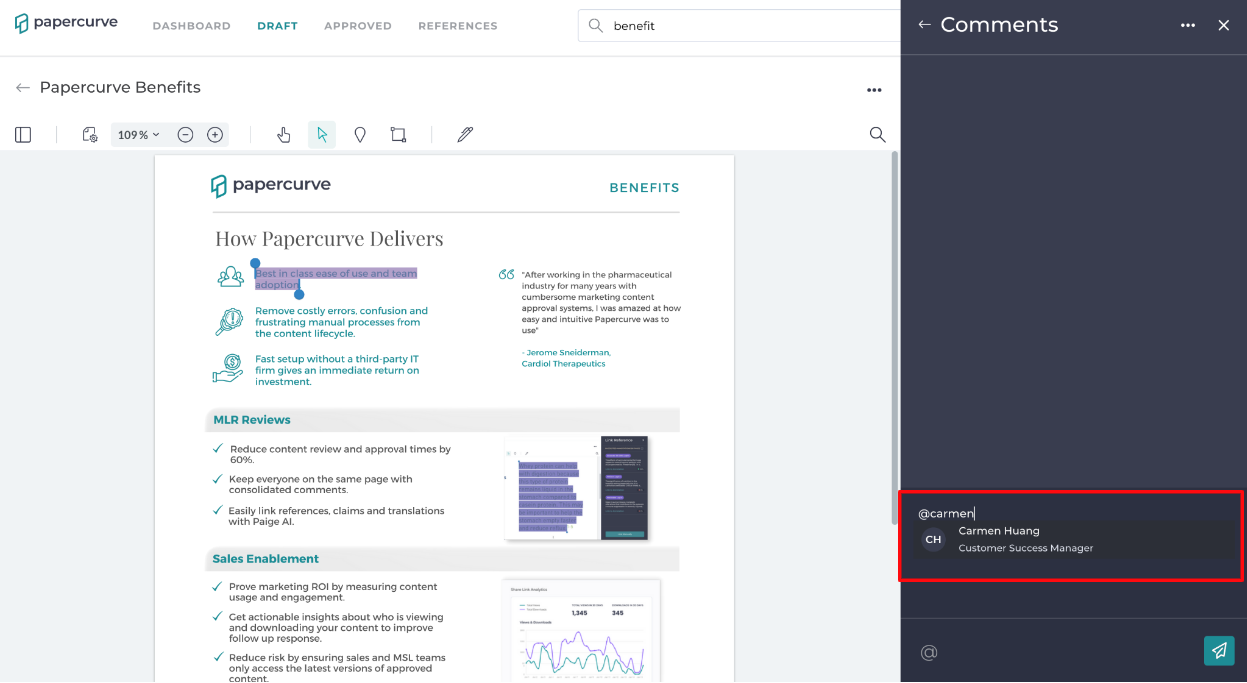Click 'Prove marketing ROI' bullet text

click(333, 592)
